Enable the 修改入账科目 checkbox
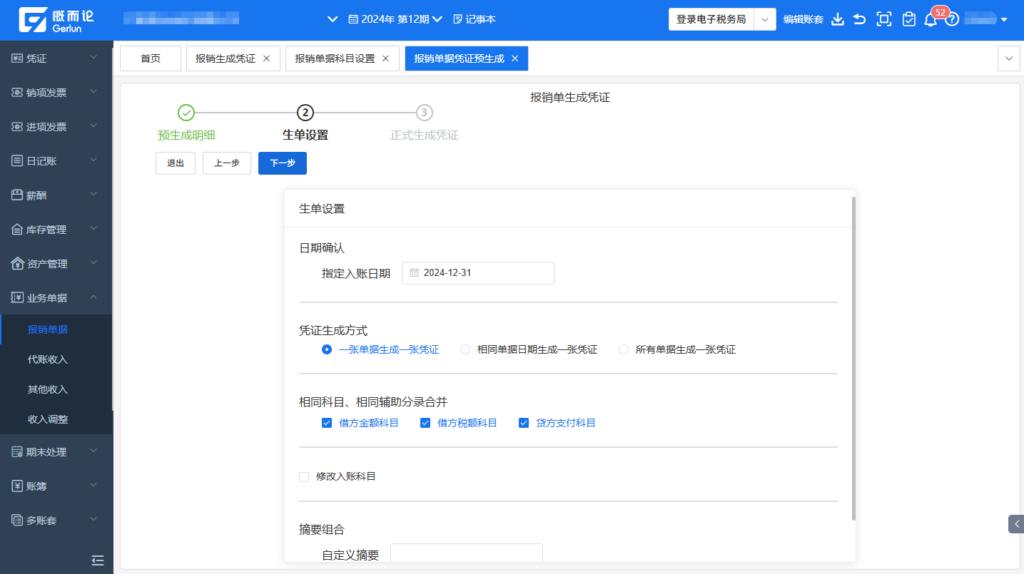The image size is (1024, 574). 304,477
